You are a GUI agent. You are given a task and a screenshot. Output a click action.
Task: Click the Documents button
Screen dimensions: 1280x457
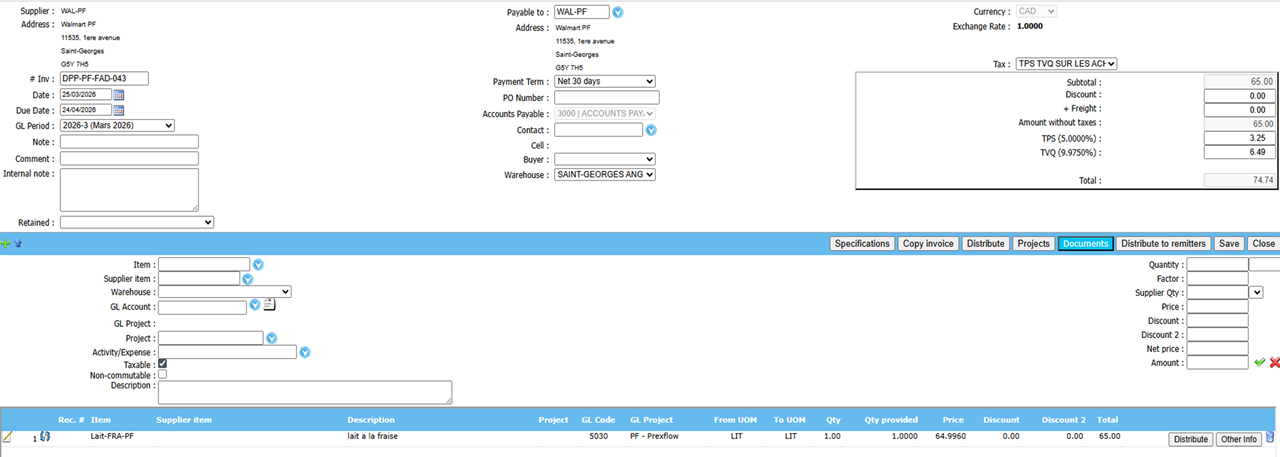click(1085, 244)
